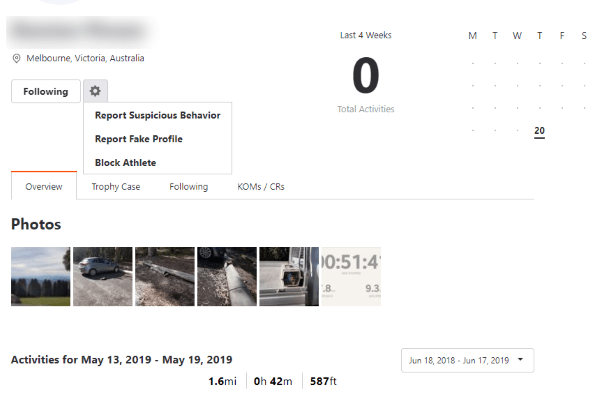
Task: Switch to the Overview tab
Action: click(44, 187)
